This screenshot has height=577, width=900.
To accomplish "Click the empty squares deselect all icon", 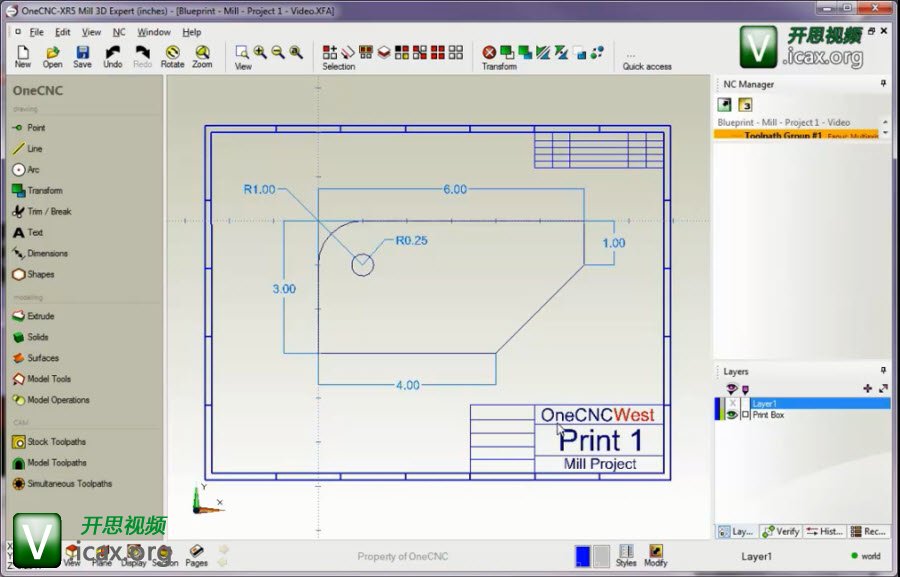I will 456,52.
